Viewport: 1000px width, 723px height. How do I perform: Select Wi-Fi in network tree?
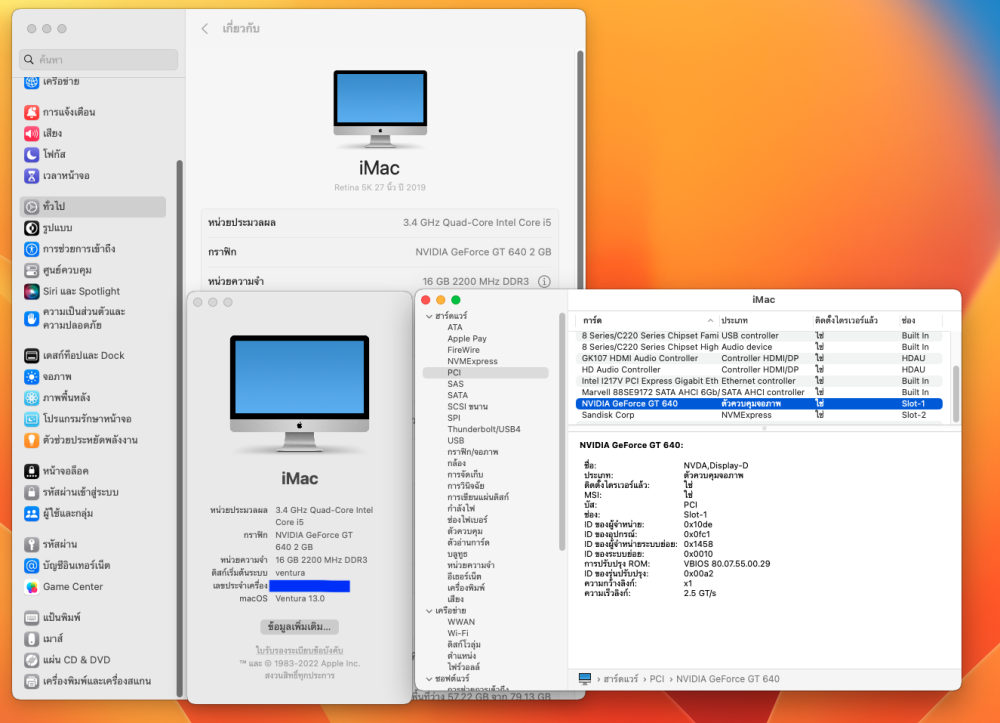pyautogui.click(x=458, y=633)
